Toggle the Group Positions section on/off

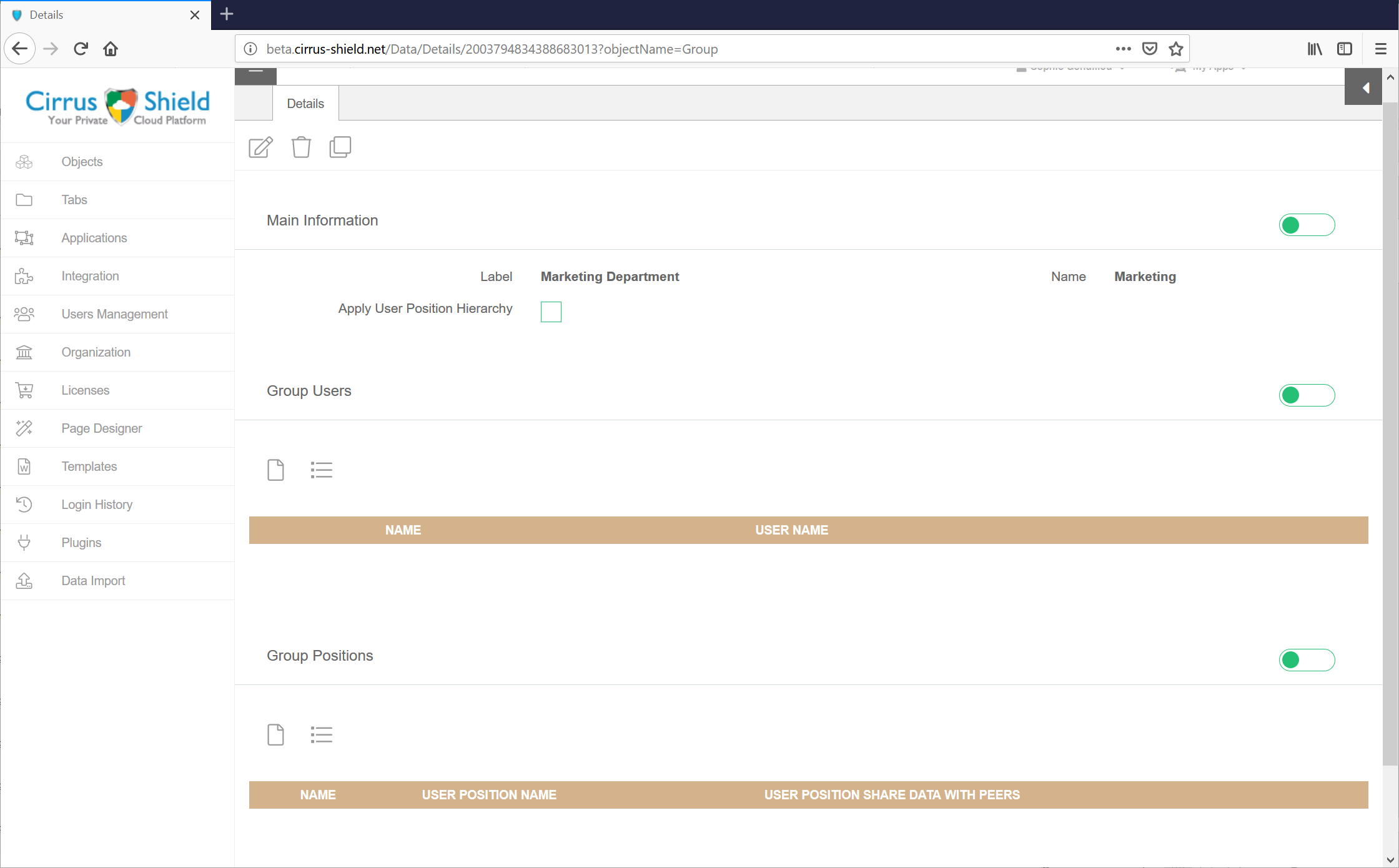pyautogui.click(x=1306, y=659)
